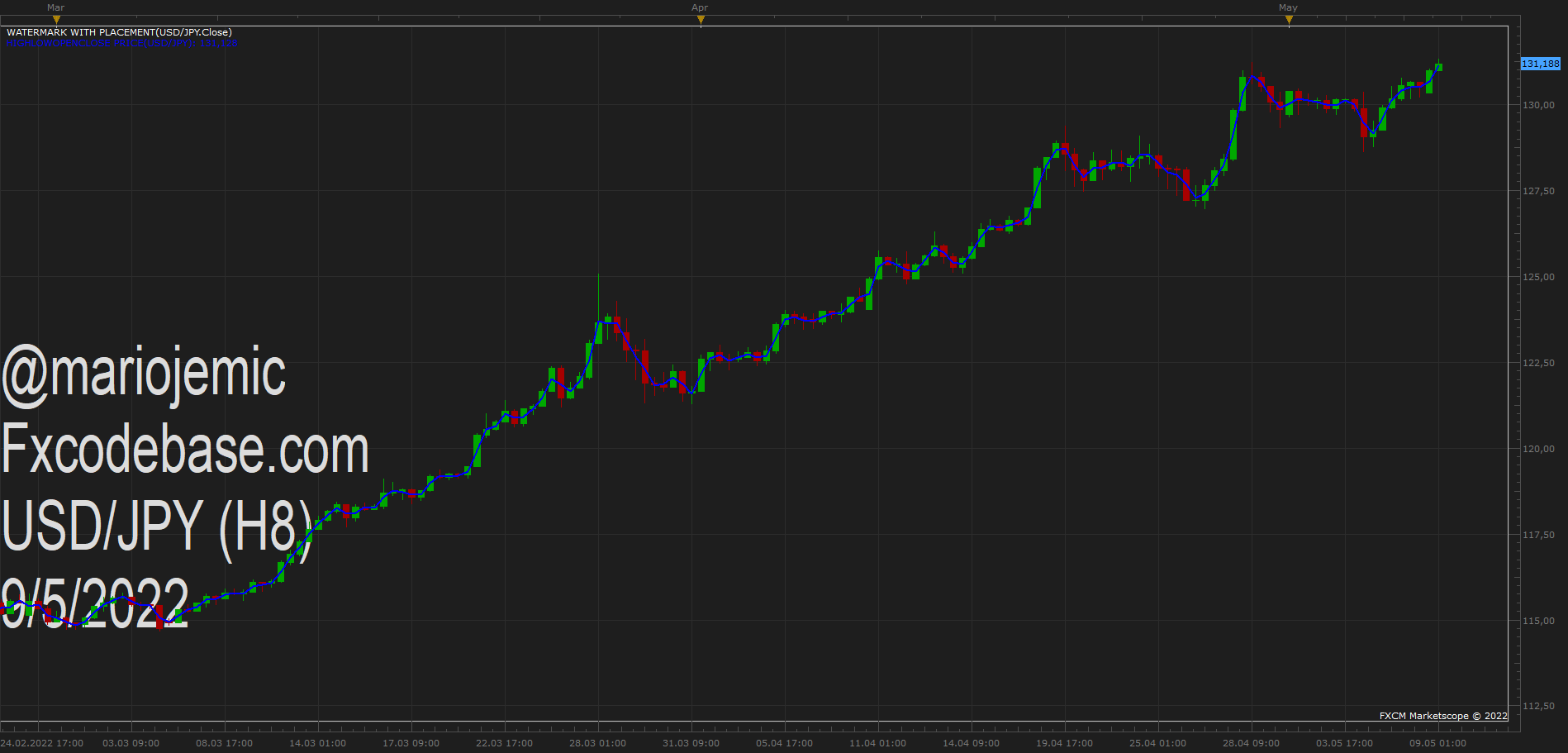Click the Apr month marker triangle
This screenshot has height=753, width=1568.
[x=701, y=20]
